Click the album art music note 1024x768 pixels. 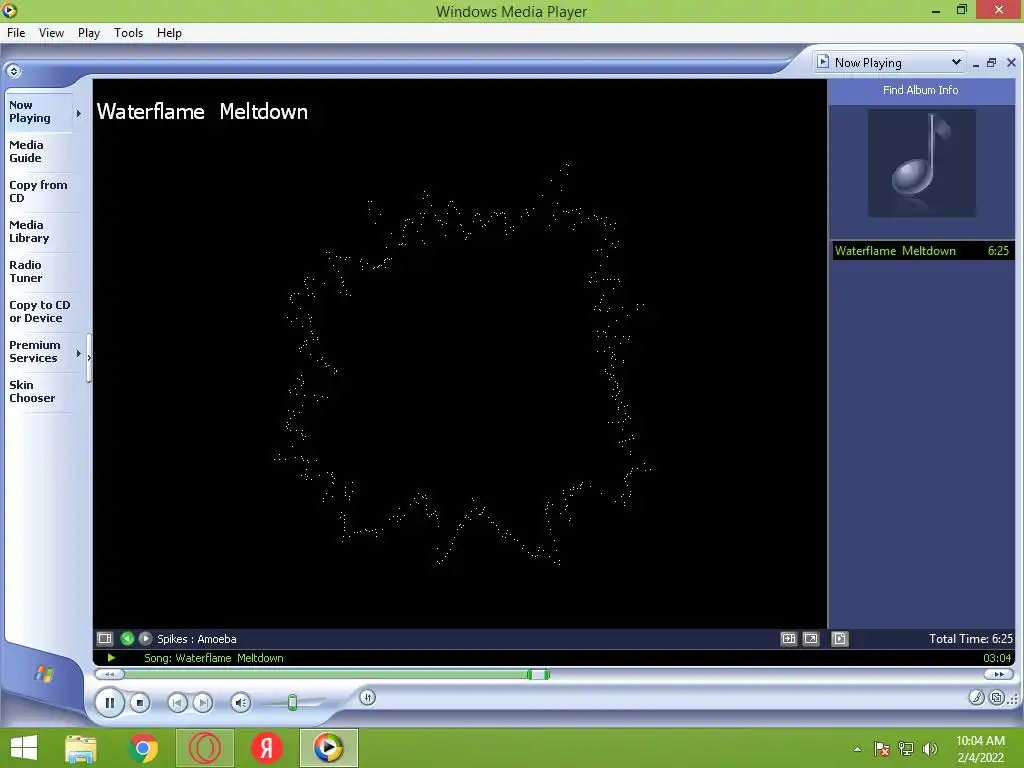pos(921,163)
